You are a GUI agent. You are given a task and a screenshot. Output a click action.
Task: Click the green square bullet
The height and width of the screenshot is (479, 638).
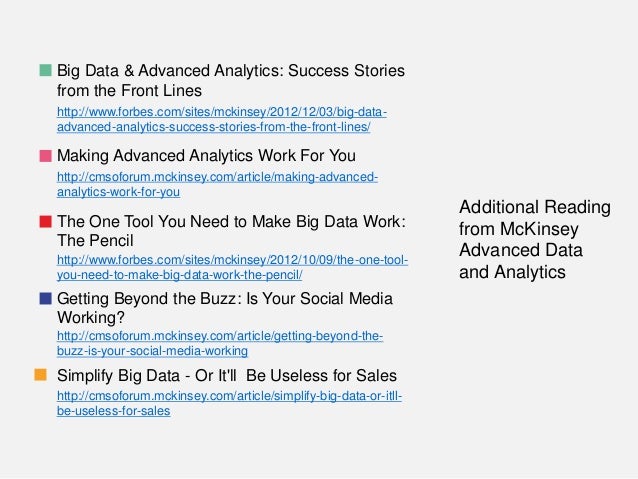pyautogui.click(x=46, y=70)
